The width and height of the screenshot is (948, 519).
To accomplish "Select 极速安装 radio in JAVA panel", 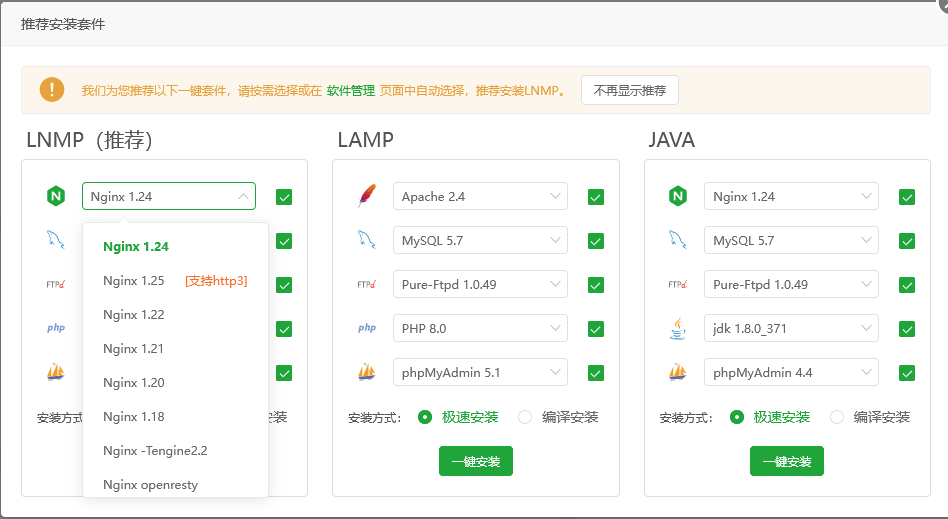I will coord(737,417).
